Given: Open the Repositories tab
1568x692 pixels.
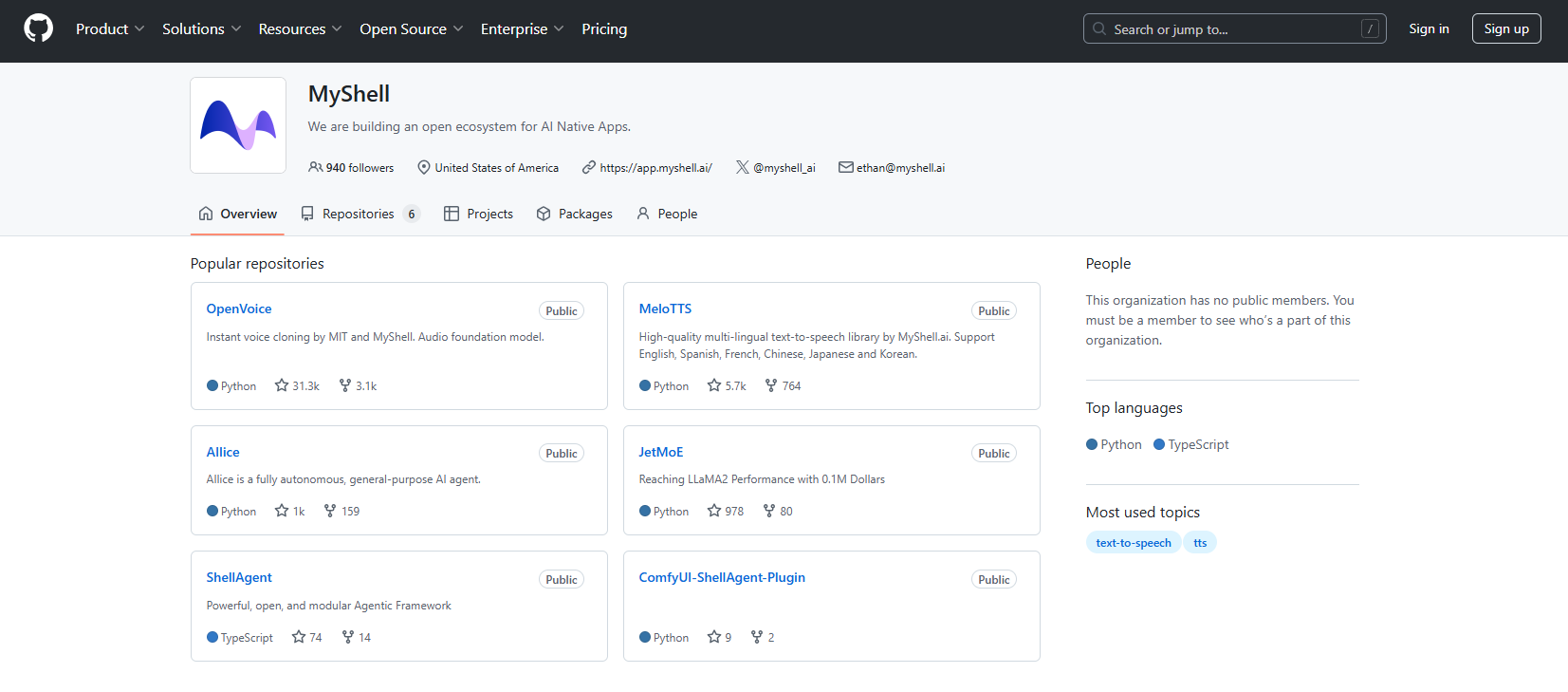Looking at the screenshot, I should [360, 214].
